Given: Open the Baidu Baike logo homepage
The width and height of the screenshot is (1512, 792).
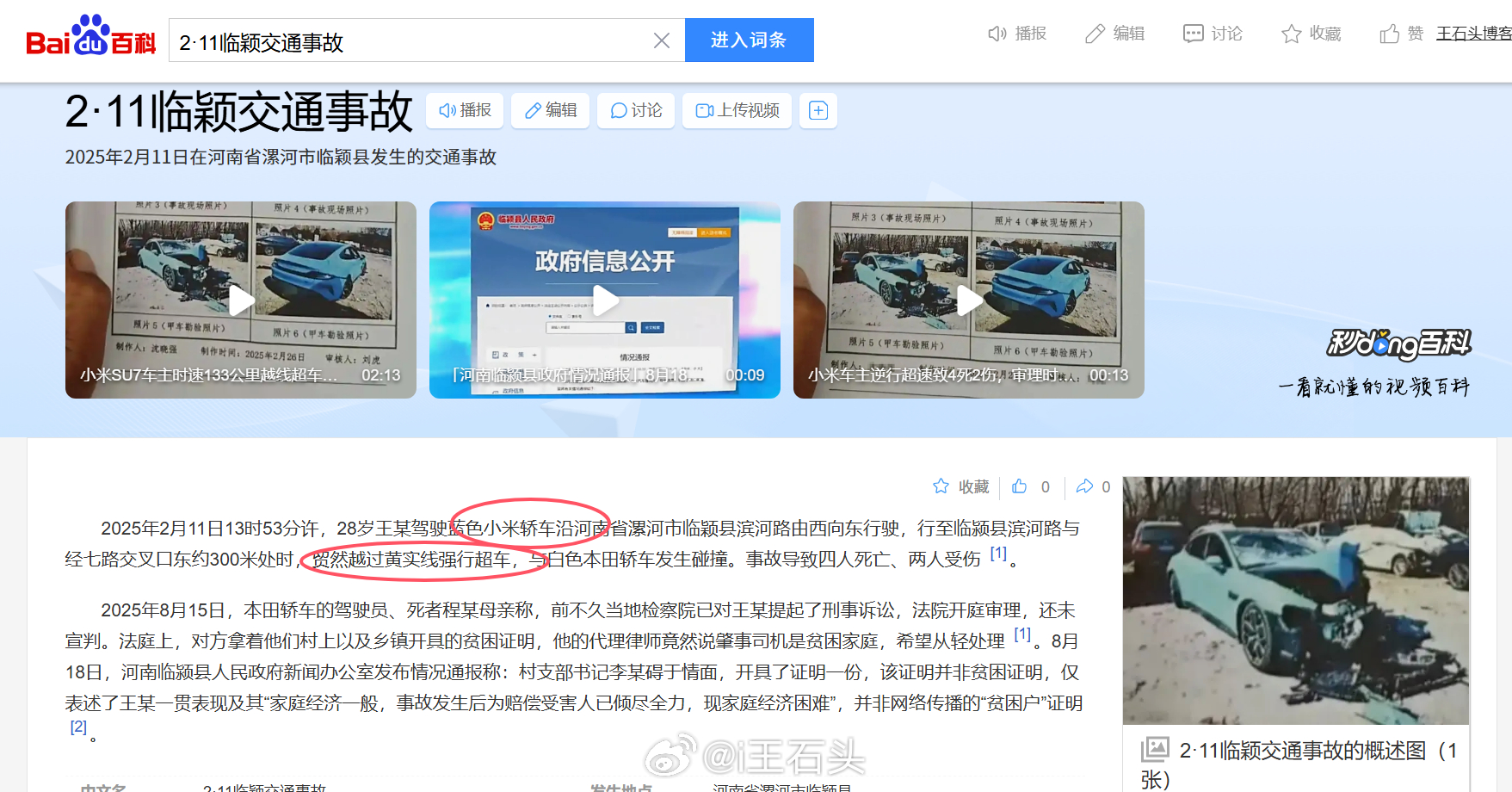Looking at the screenshot, I should 90,36.
